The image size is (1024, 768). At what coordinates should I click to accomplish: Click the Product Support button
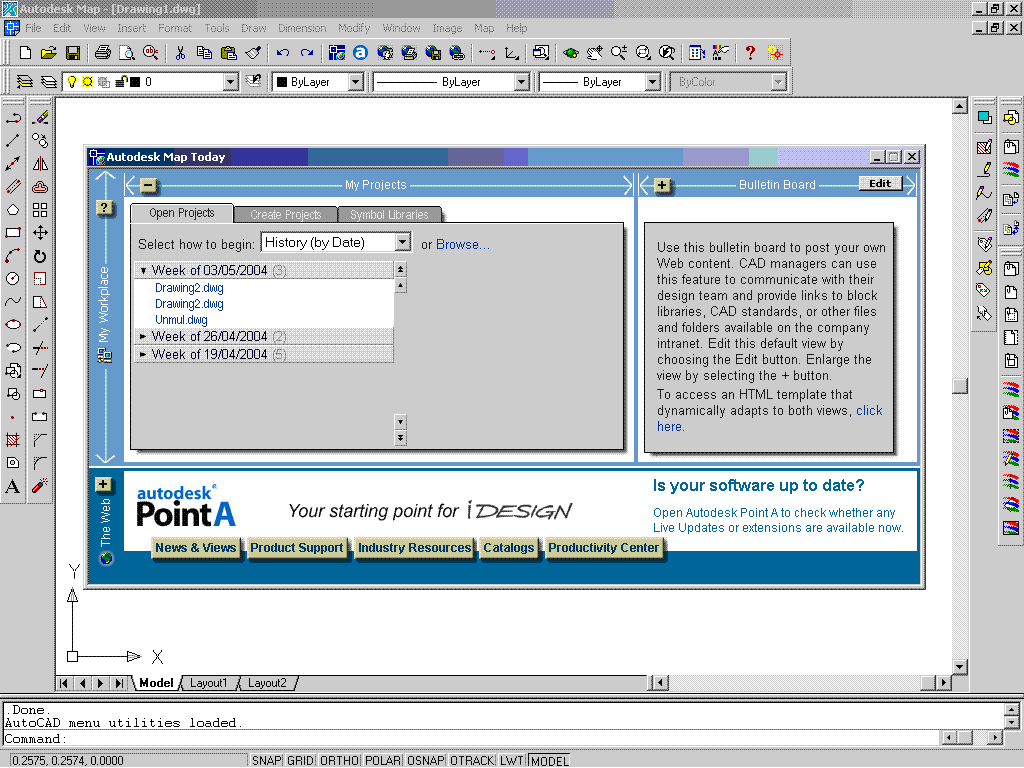pyautogui.click(x=296, y=548)
